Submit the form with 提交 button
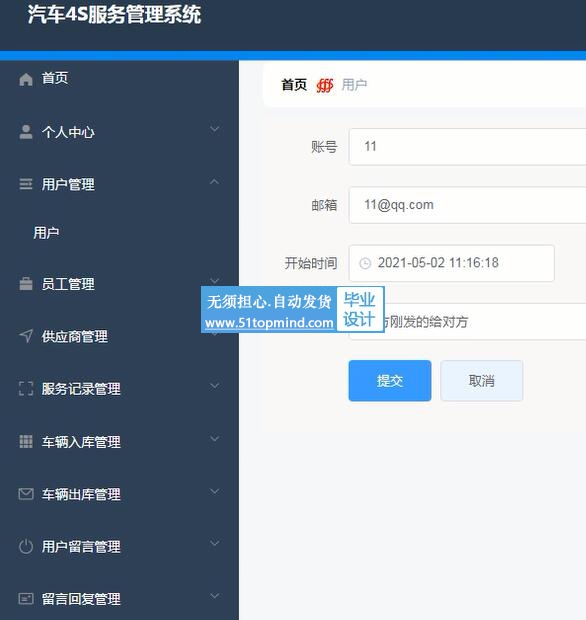The width and height of the screenshot is (586, 620). pos(390,381)
